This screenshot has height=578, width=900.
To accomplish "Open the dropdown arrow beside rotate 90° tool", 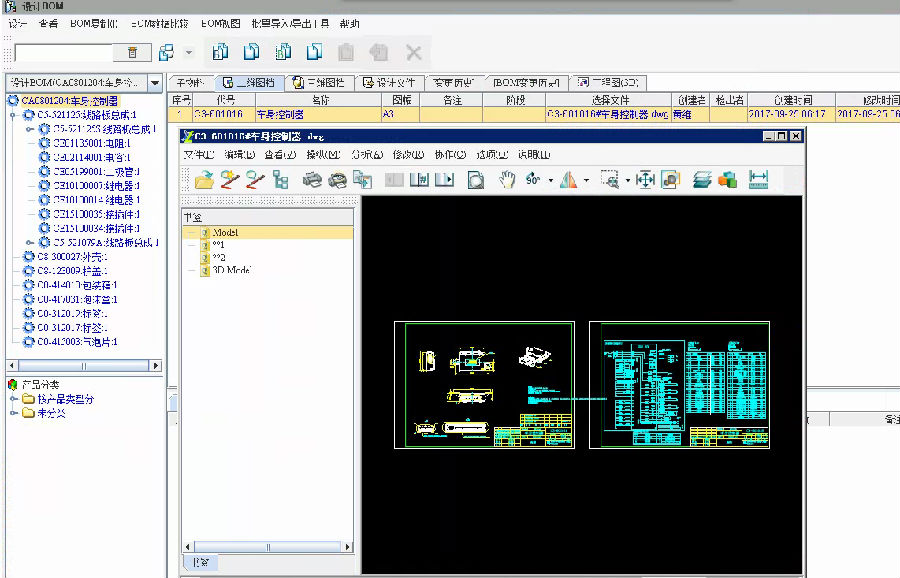I will tap(551, 181).
